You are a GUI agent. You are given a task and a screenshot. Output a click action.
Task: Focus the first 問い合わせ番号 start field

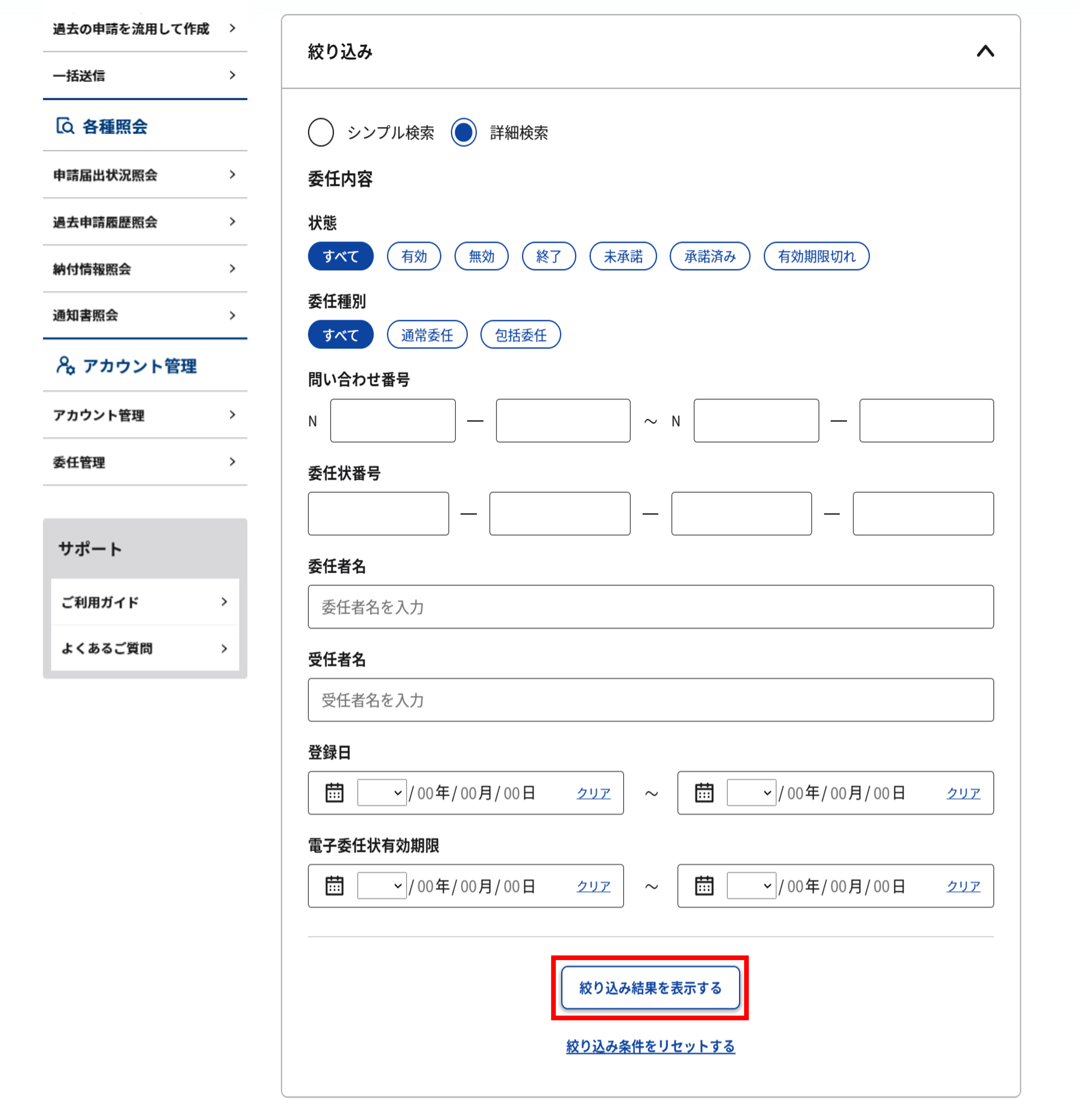[393, 421]
